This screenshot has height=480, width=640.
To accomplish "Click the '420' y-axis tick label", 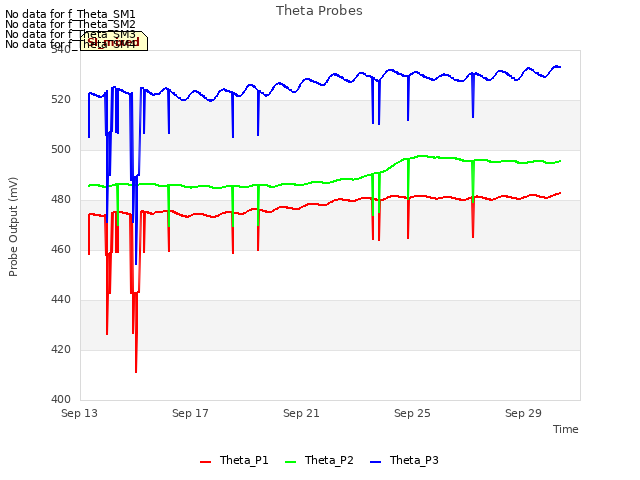I will (61, 349).
